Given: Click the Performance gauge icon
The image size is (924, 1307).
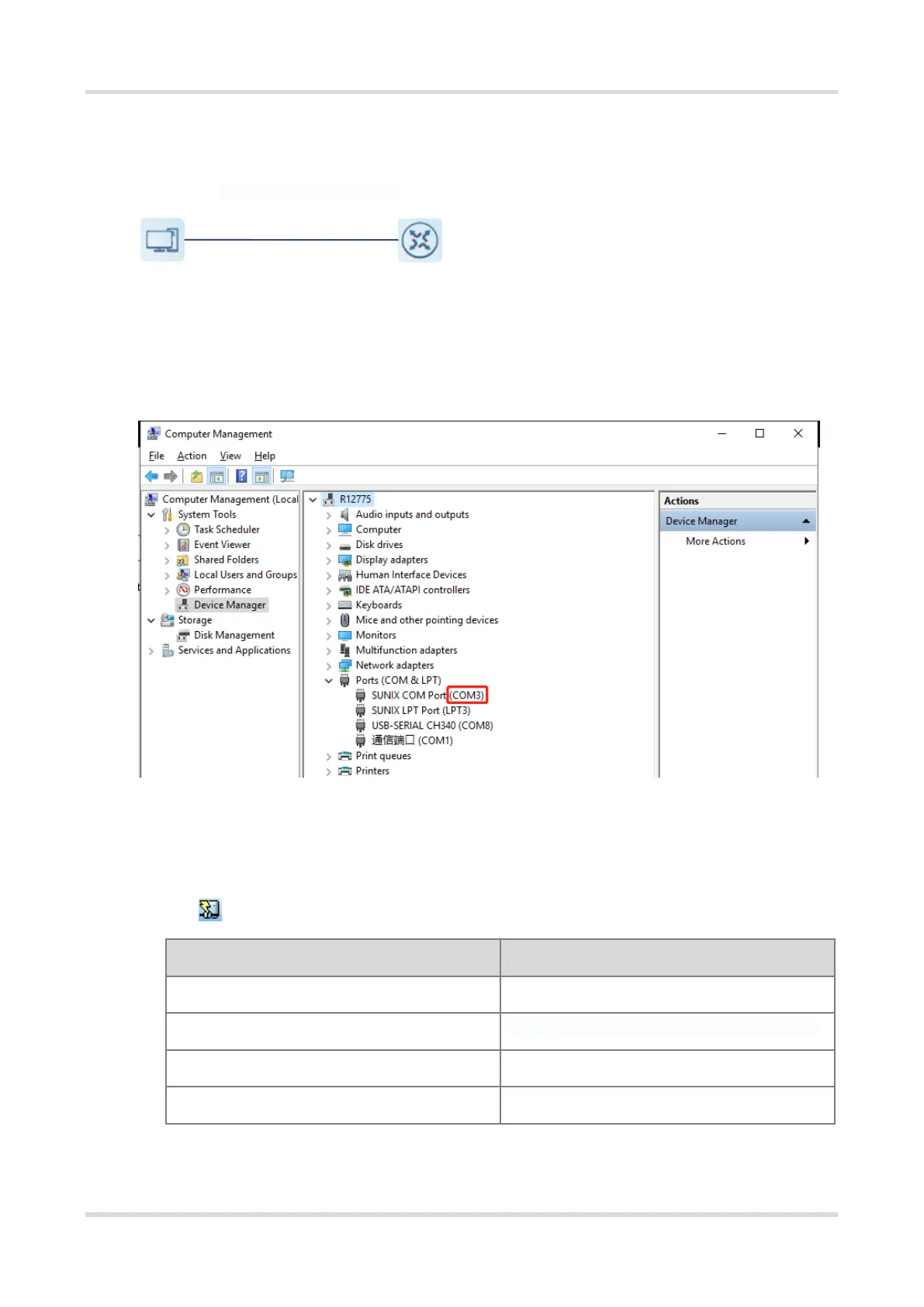Looking at the screenshot, I should tap(183, 590).
